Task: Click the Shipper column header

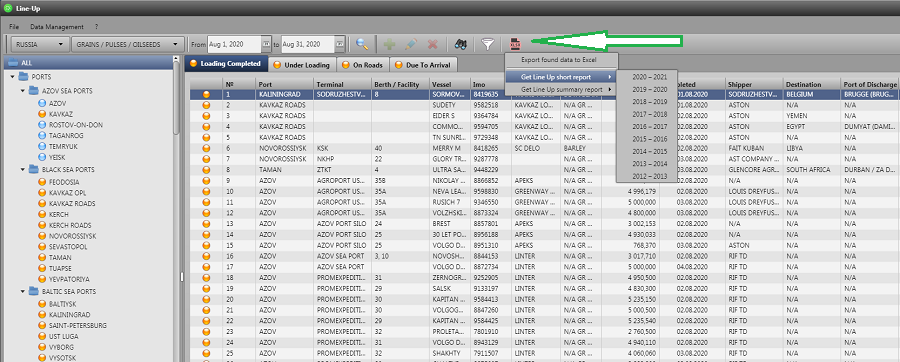Action: click(x=754, y=84)
